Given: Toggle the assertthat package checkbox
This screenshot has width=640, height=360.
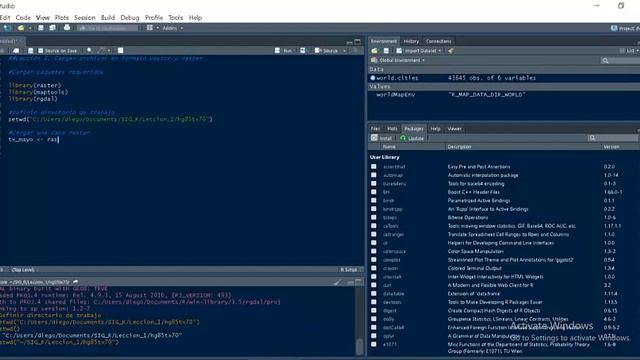Looking at the screenshot, I should coord(373,167).
